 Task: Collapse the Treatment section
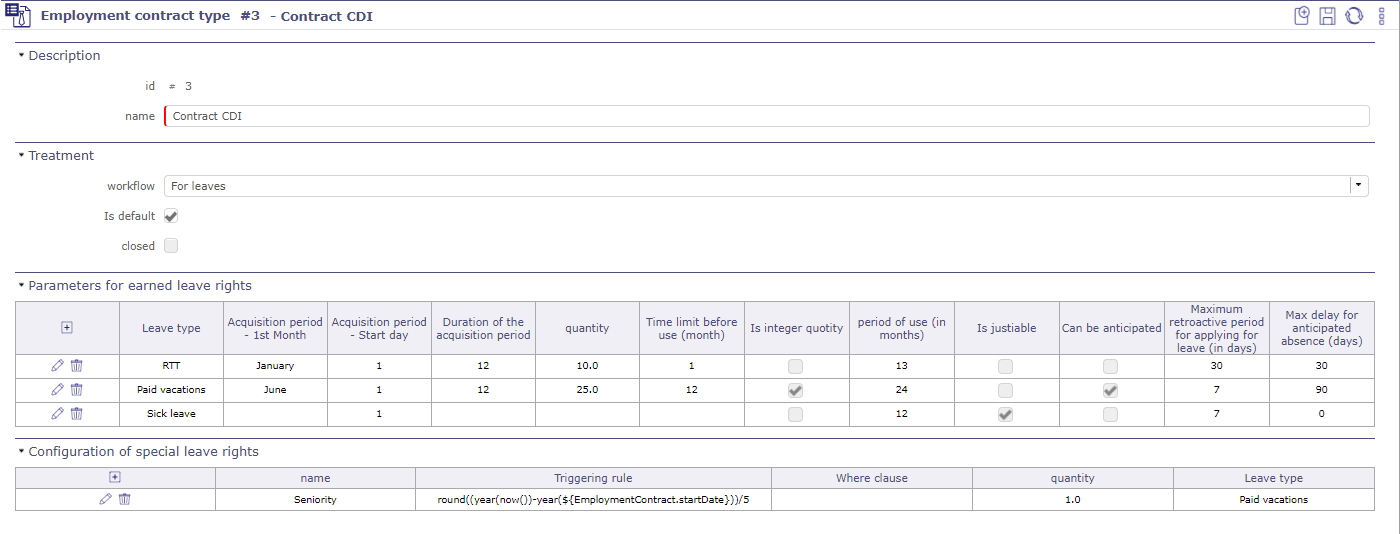pyautogui.click(x=21, y=156)
